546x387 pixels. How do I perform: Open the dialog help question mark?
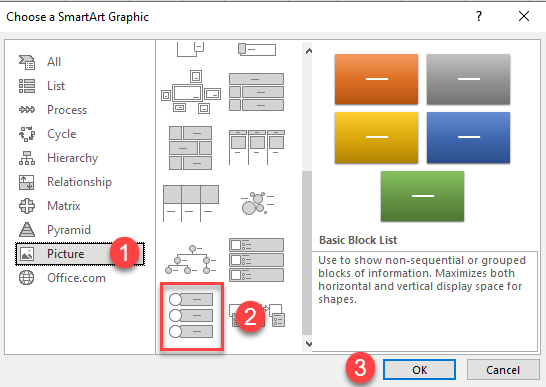click(x=479, y=16)
